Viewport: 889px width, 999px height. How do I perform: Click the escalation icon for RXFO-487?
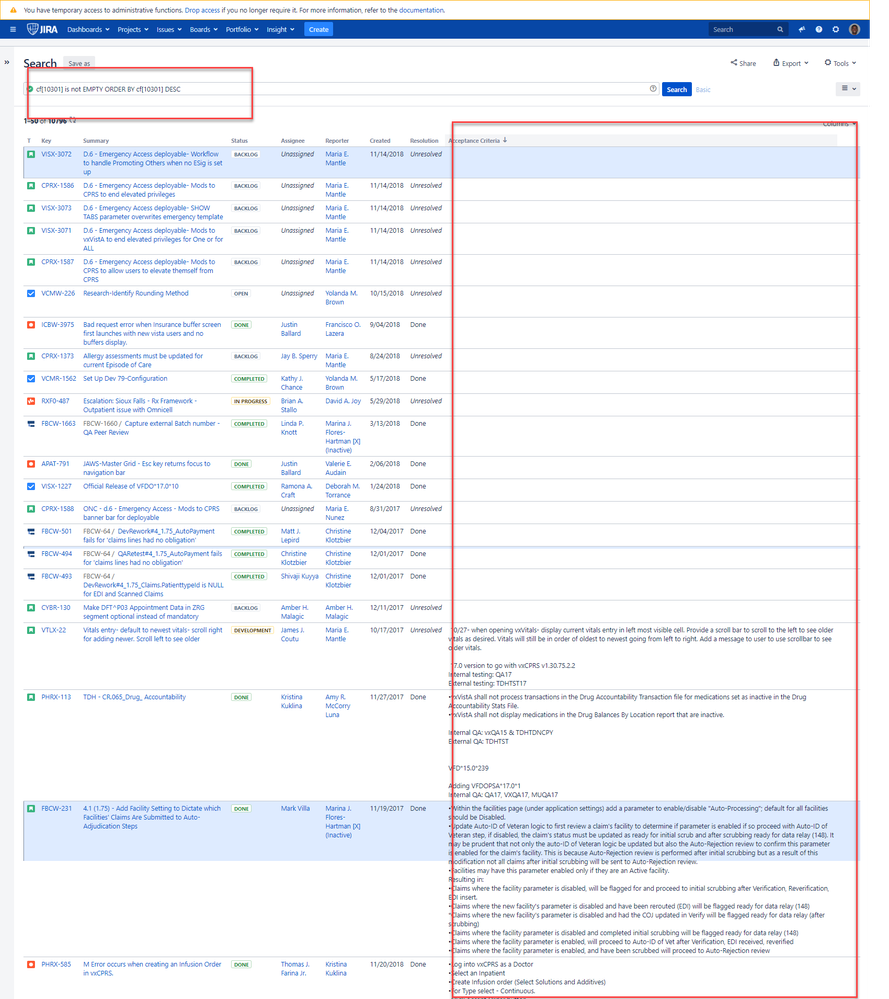31,401
